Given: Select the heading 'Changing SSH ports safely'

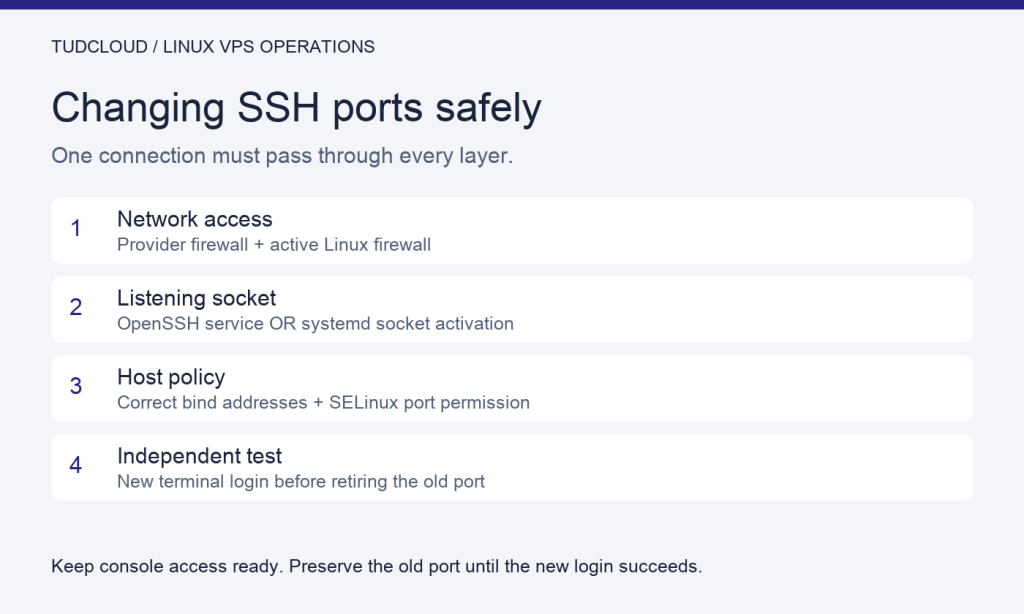Looking at the screenshot, I should click(x=296, y=108).
